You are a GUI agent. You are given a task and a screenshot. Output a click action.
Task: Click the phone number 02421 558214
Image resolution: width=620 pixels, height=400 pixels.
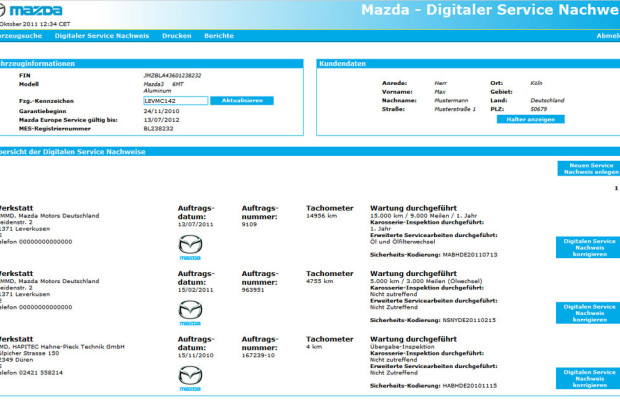(41, 373)
